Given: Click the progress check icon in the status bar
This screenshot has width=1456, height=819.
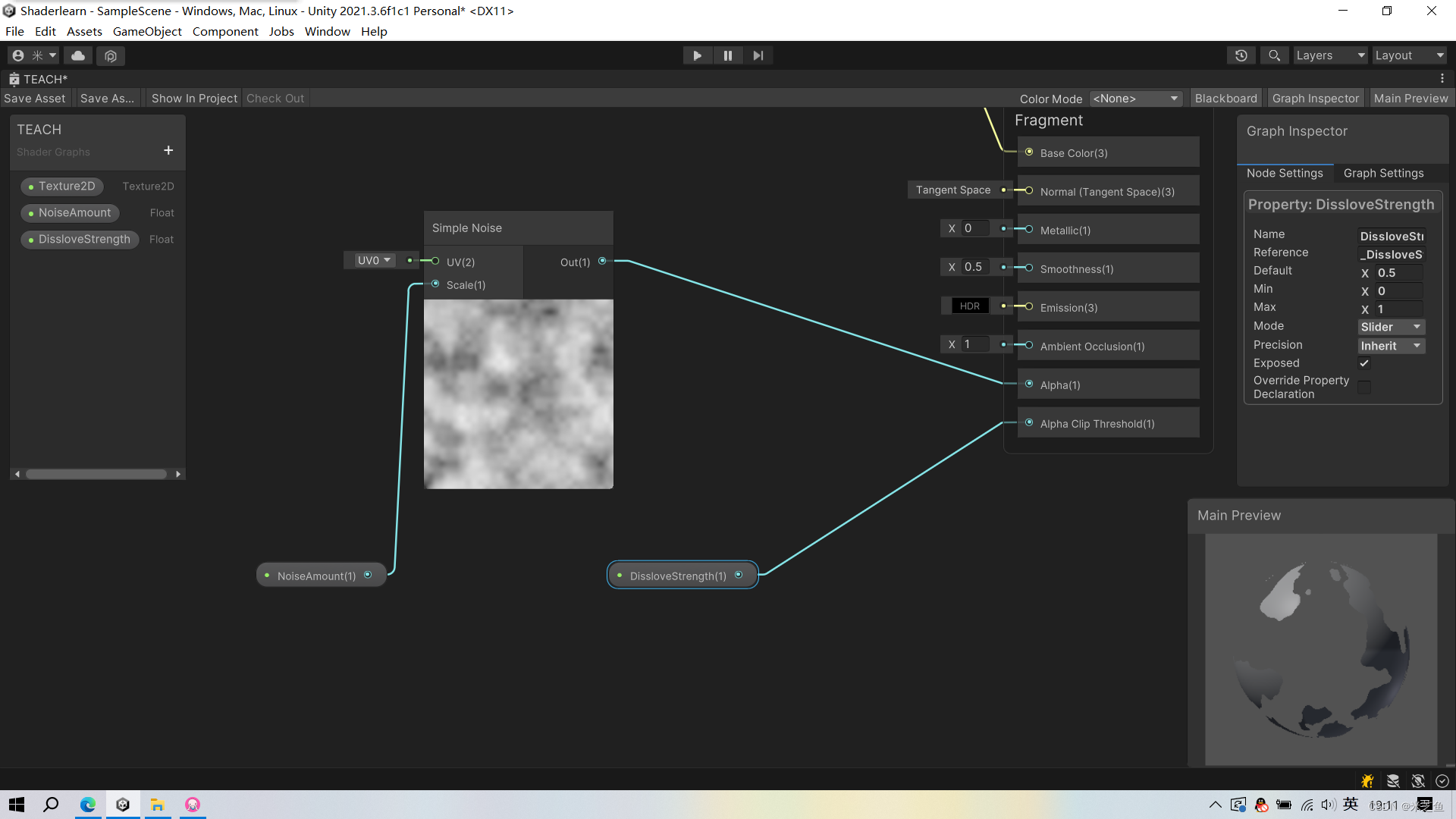Looking at the screenshot, I should [1442, 780].
